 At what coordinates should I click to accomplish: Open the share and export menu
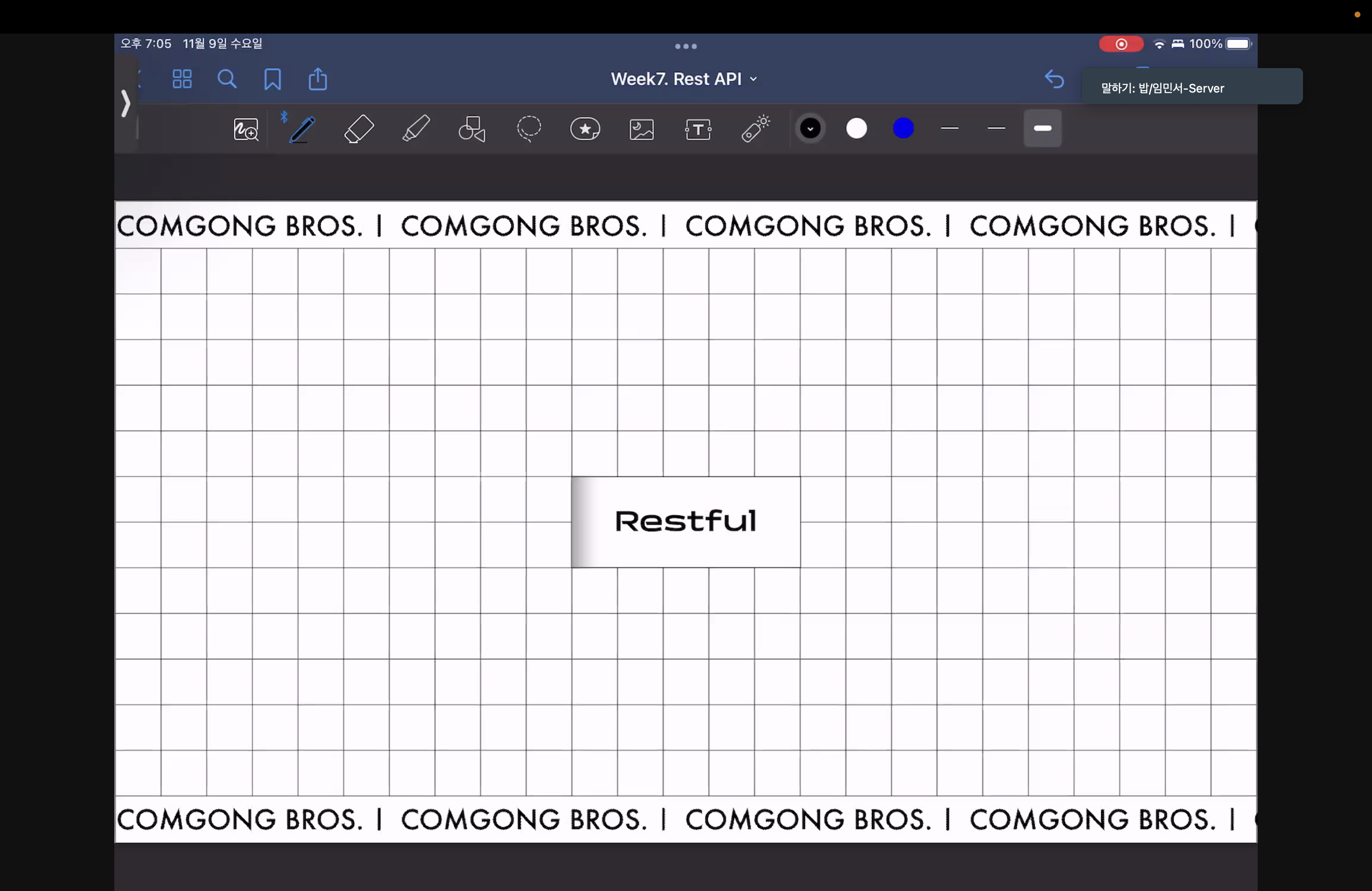tap(318, 79)
